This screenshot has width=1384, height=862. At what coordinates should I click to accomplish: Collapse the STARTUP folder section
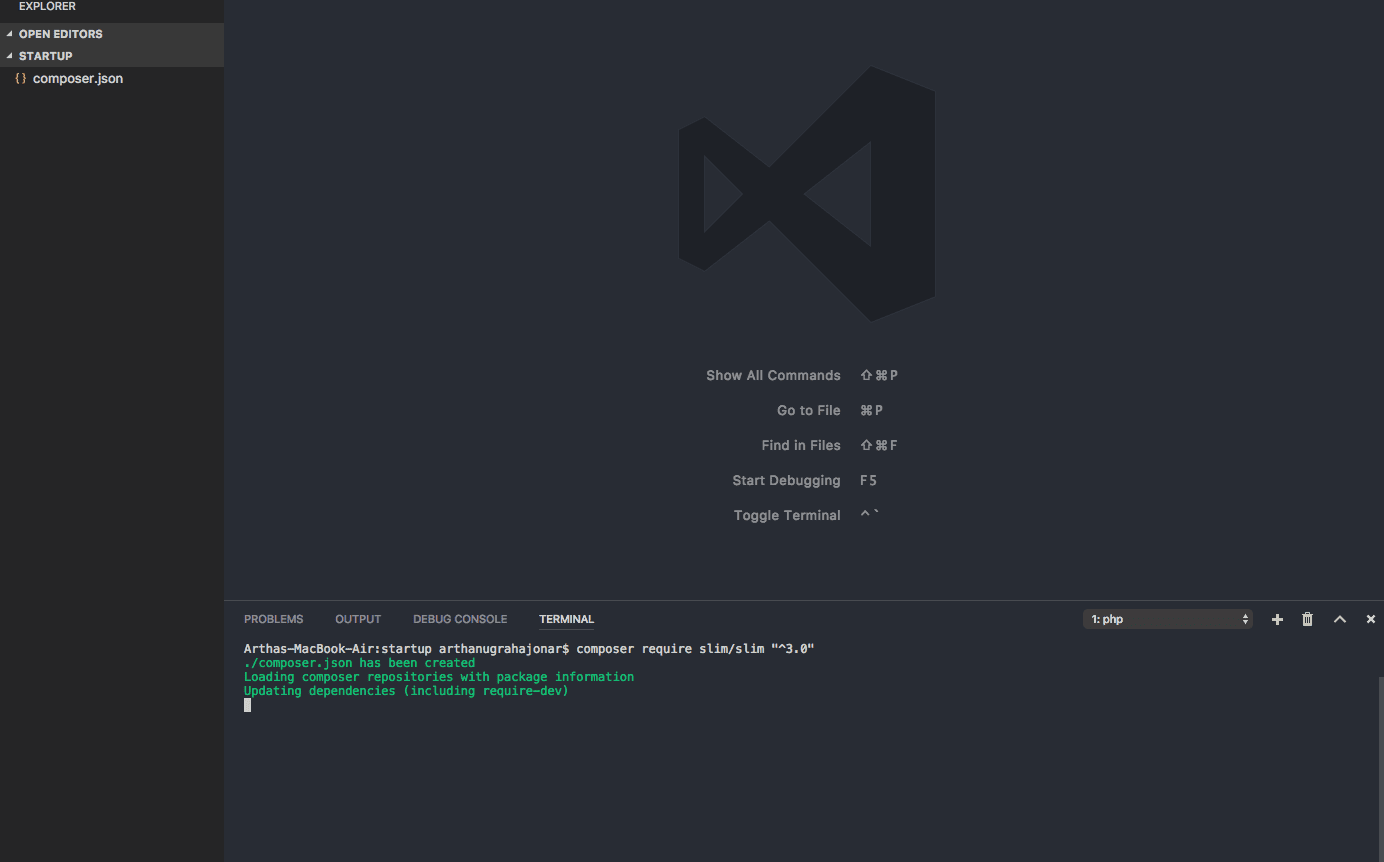coord(45,56)
